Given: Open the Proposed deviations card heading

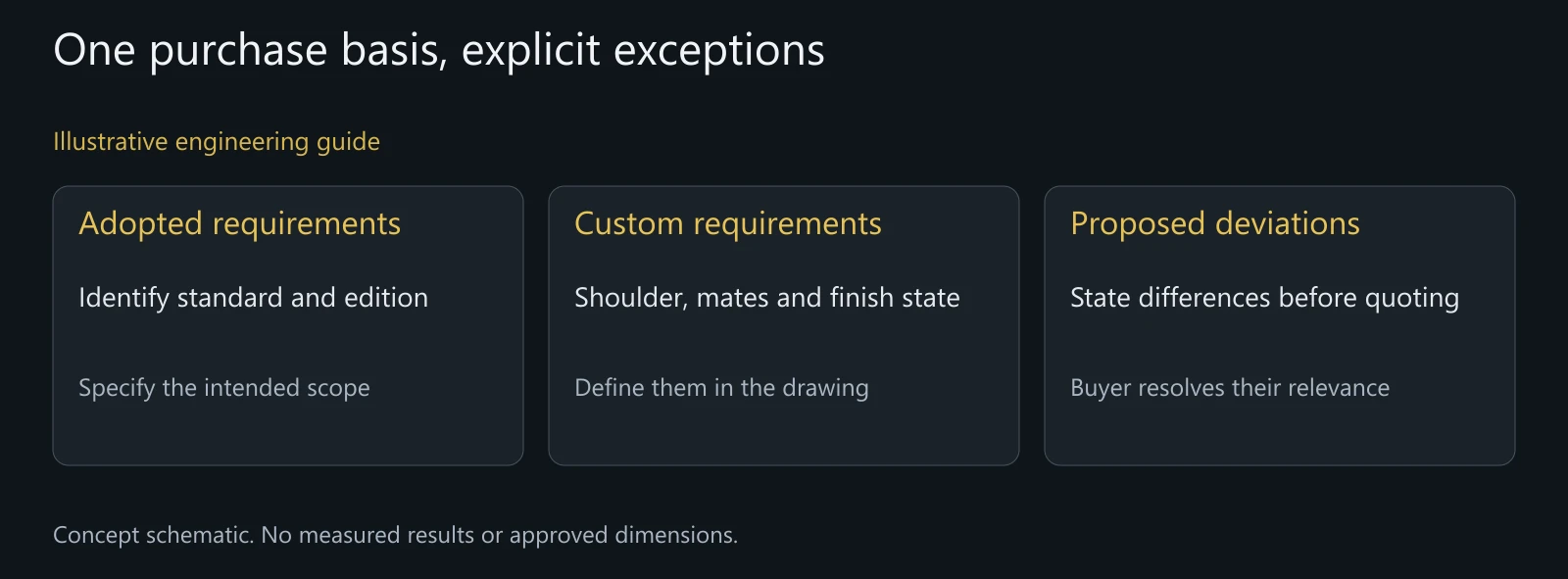Looking at the screenshot, I should (x=1215, y=224).
